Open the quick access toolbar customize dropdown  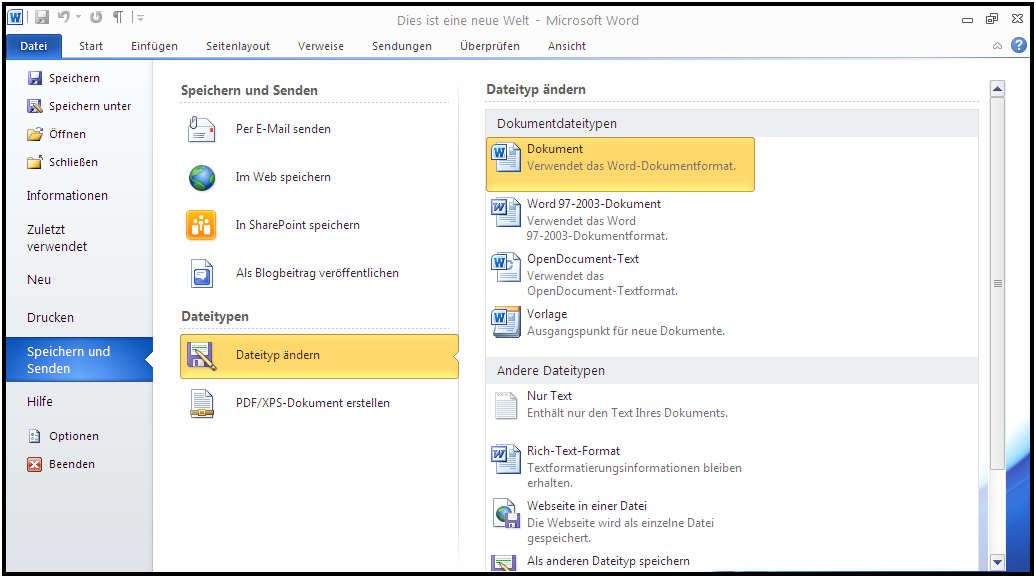coord(139,17)
